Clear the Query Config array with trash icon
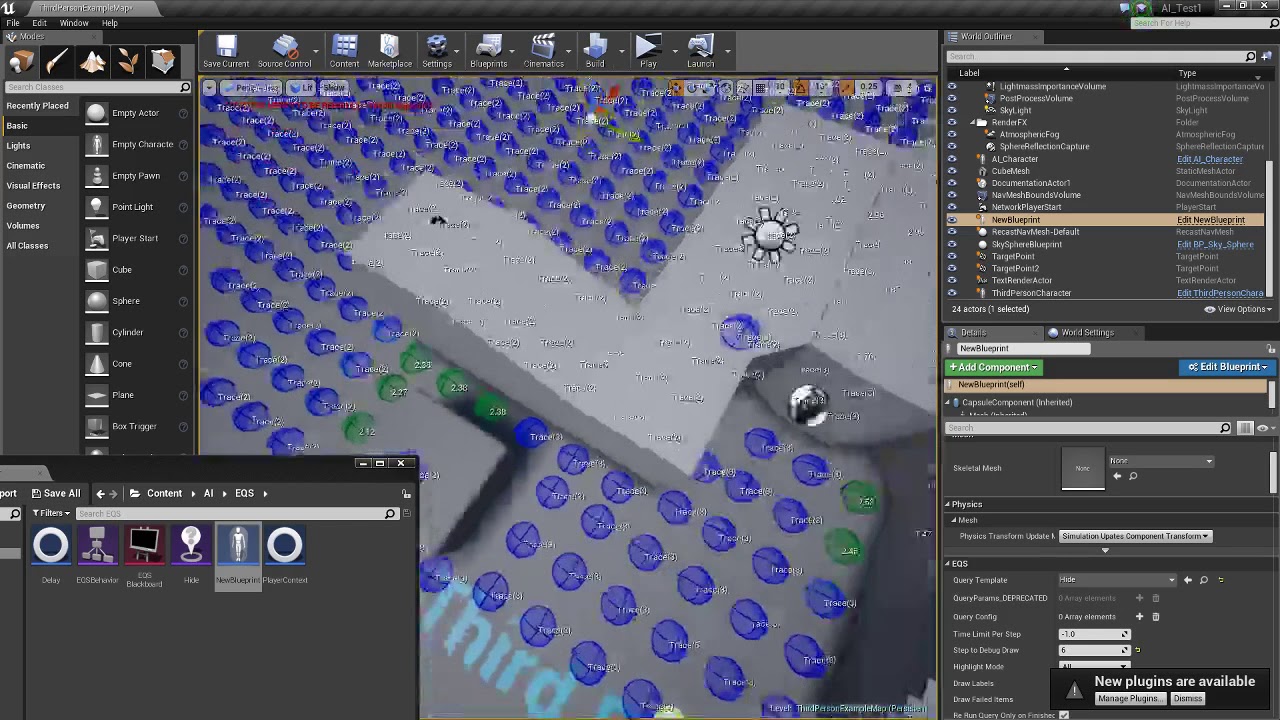Screen dimensions: 1280x720 [x=1156, y=617]
